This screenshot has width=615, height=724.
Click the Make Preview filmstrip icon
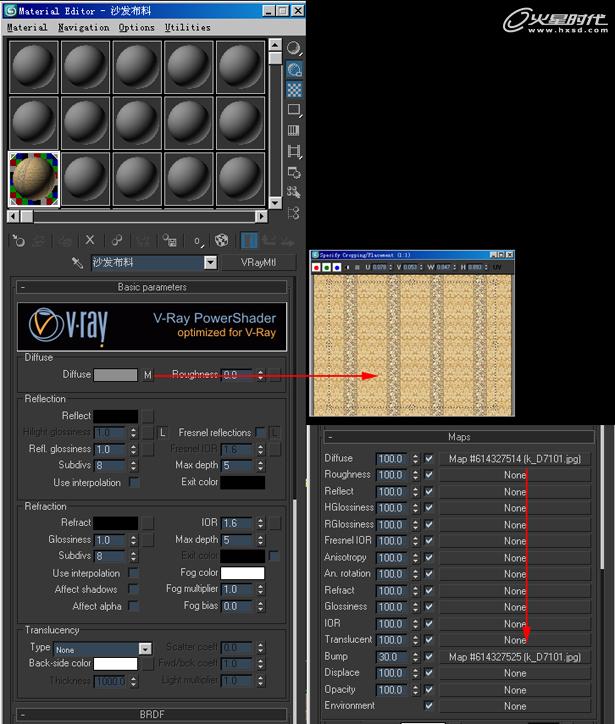tap(294, 151)
